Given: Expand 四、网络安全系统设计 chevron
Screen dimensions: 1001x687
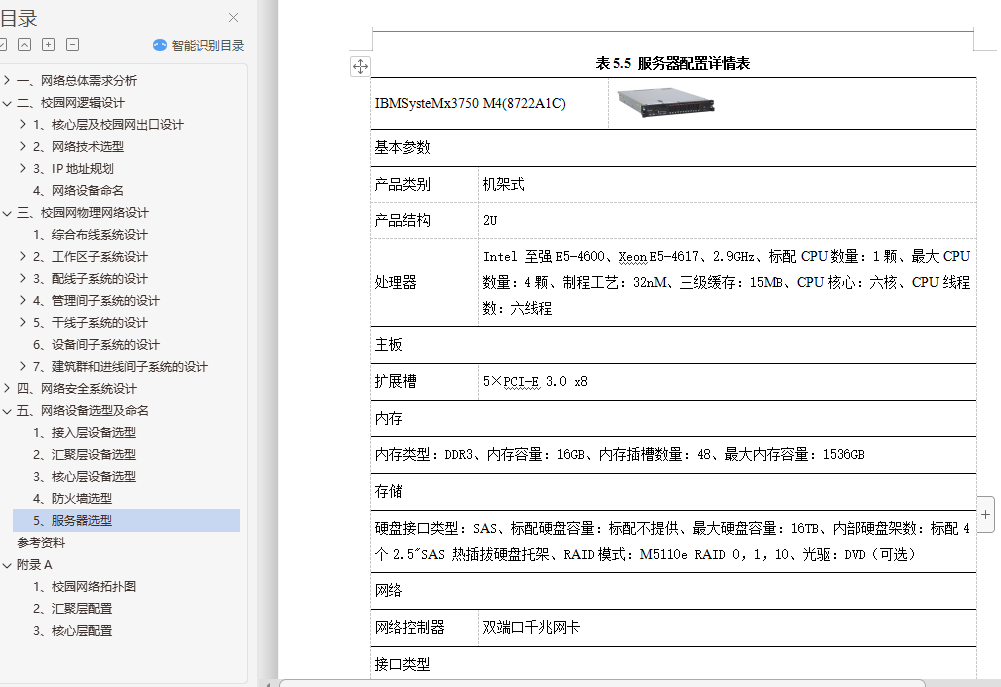Looking at the screenshot, I should click(7, 388).
